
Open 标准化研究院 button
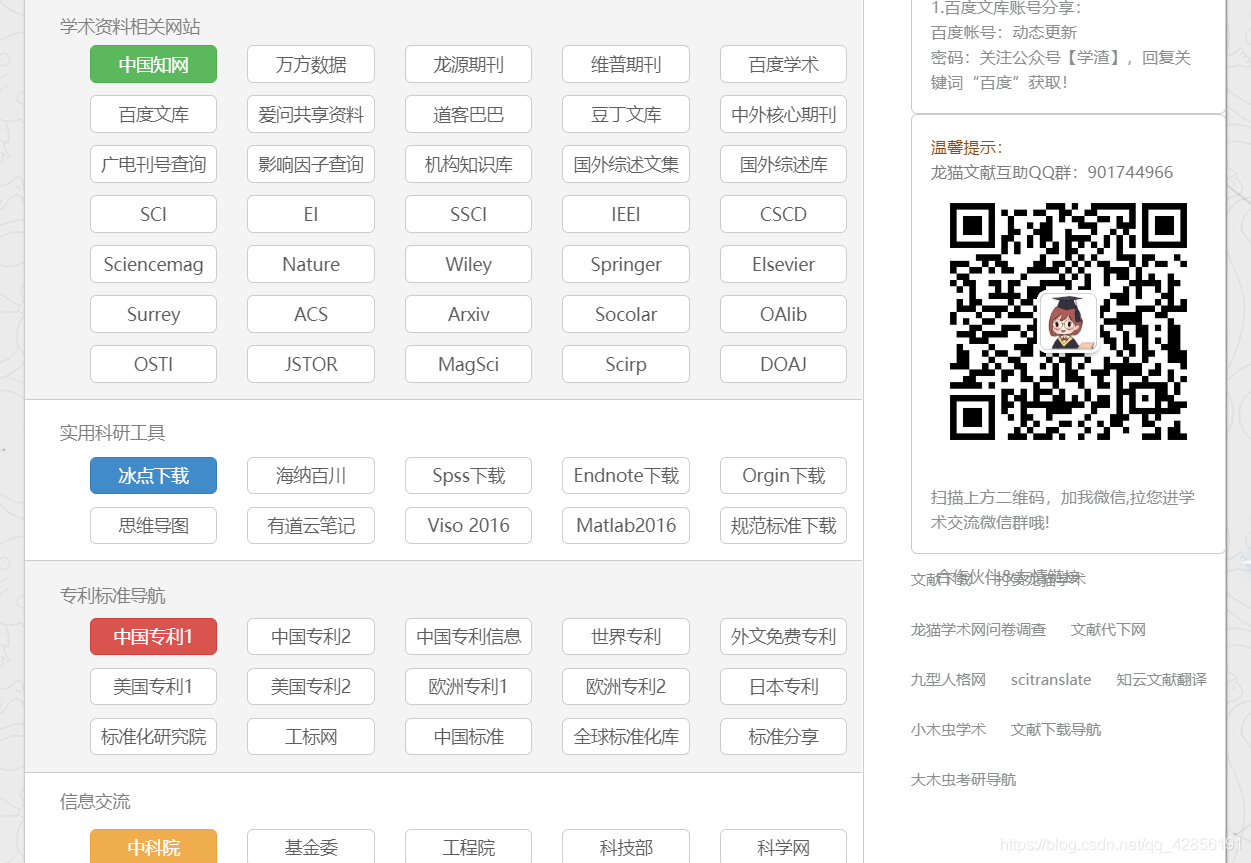(153, 736)
